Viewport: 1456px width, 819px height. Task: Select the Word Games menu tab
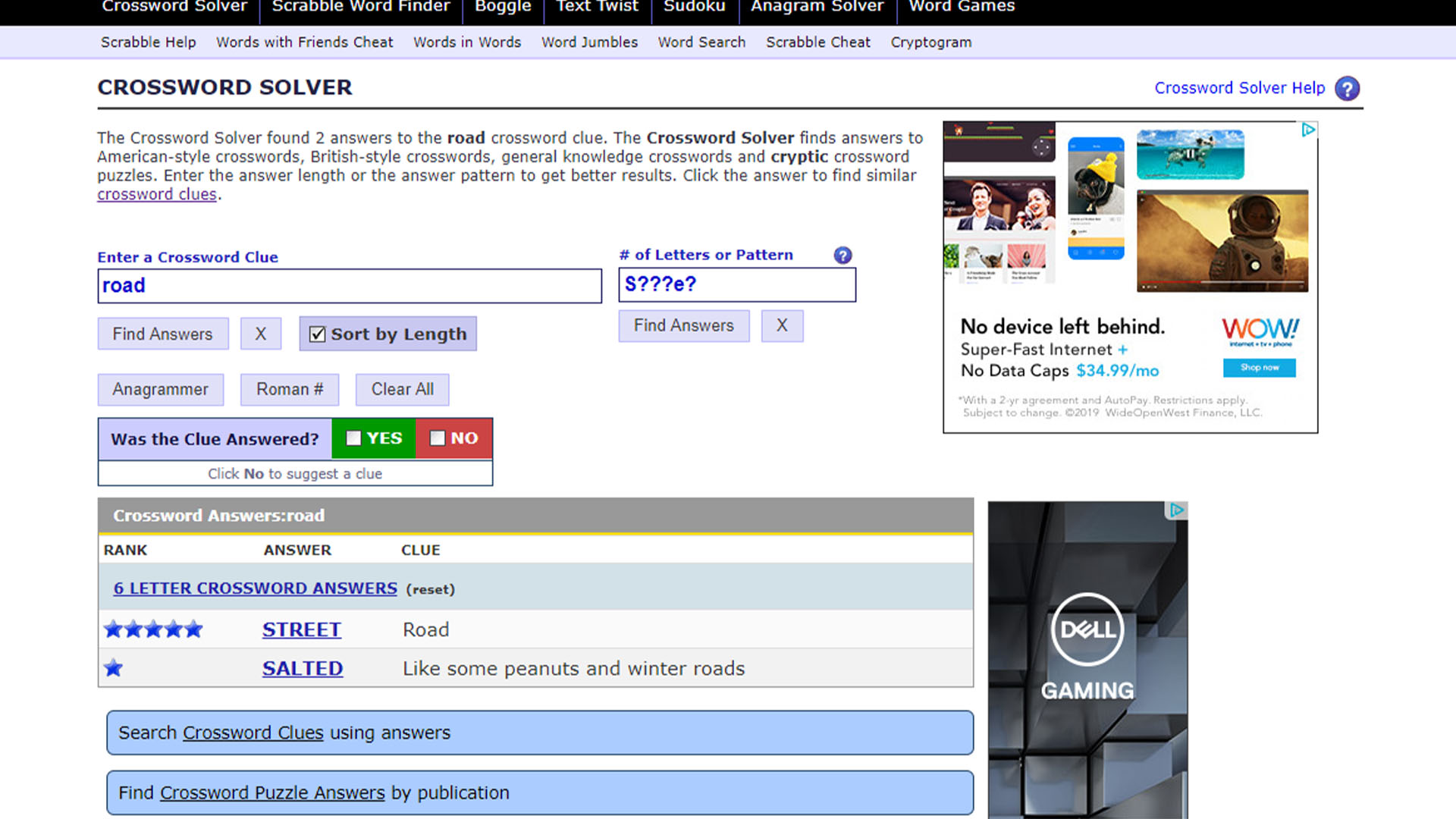pyautogui.click(x=962, y=7)
